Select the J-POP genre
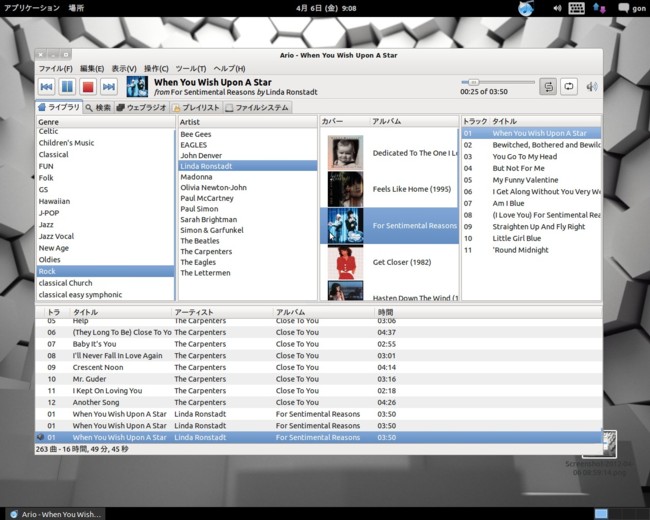Screen dimensions: 650x520 [x=105, y=213]
